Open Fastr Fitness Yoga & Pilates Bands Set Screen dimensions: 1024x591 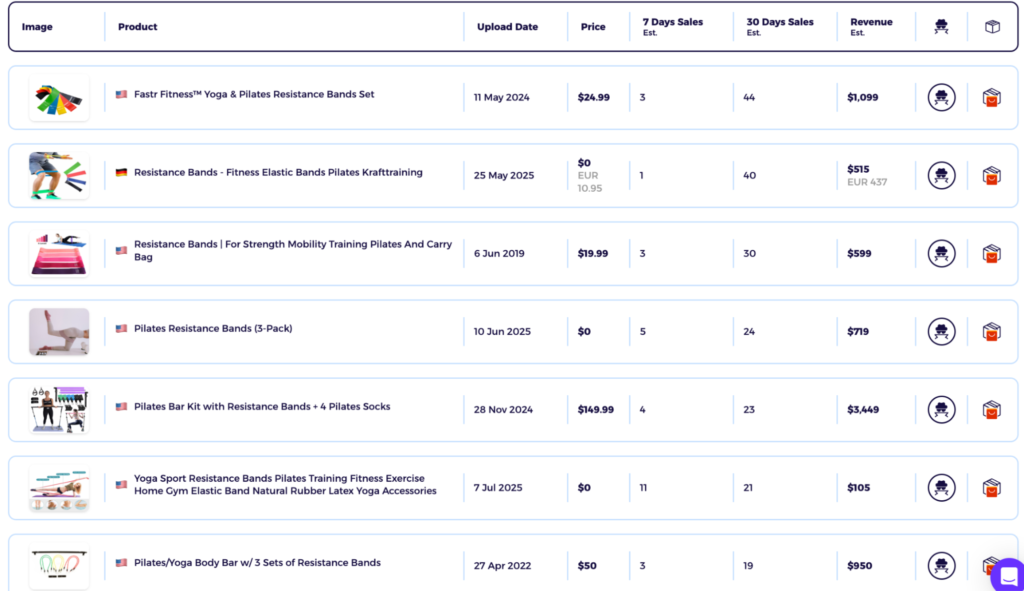pyautogui.click(x=254, y=95)
